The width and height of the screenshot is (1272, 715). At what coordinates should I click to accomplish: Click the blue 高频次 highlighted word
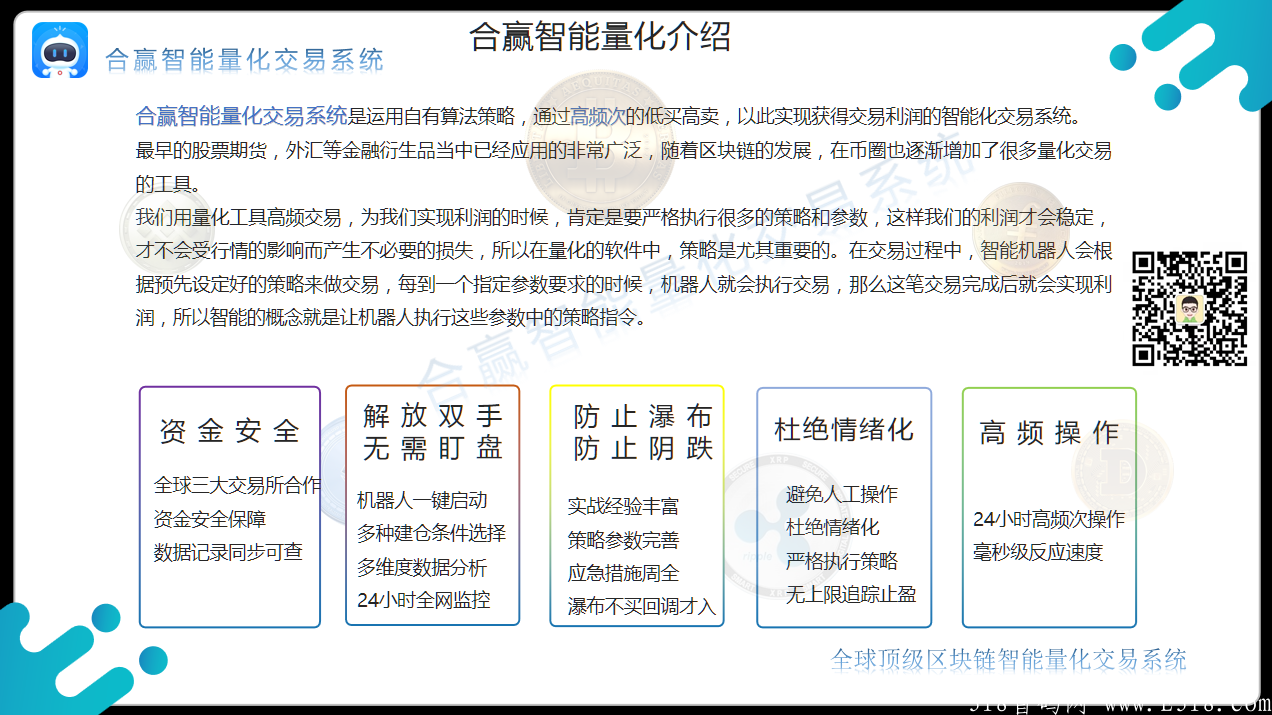click(598, 116)
